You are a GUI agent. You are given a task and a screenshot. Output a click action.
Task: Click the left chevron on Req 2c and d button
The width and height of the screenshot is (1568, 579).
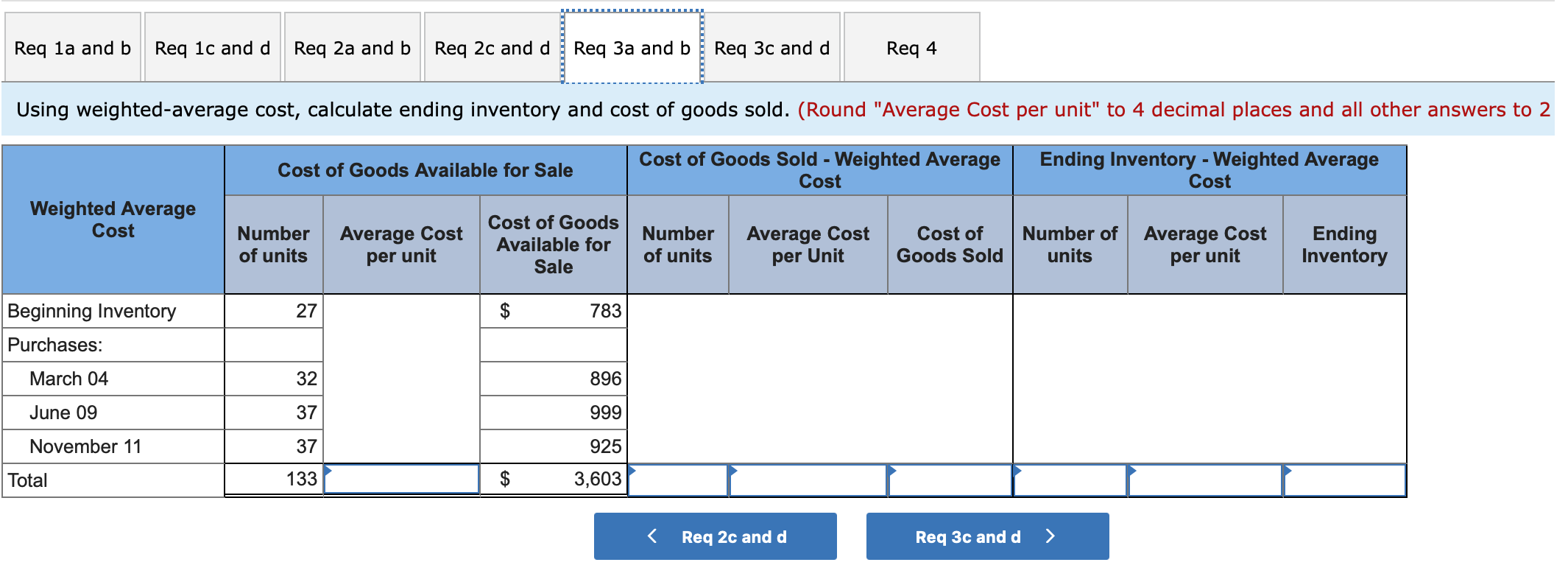pyautogui.click(x=651, y=536)
